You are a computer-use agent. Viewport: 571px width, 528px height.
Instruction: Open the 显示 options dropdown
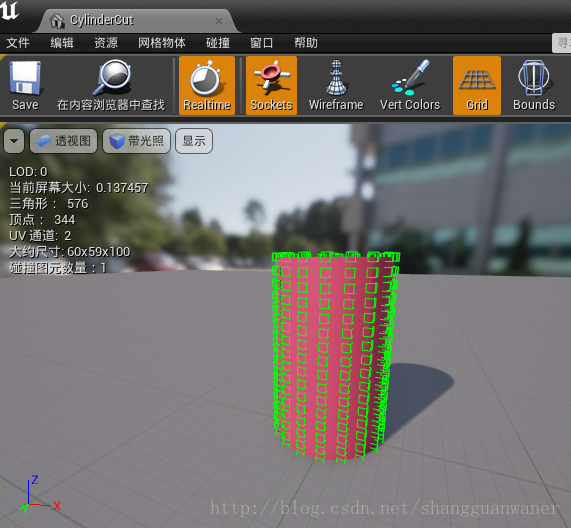point(194,141)
